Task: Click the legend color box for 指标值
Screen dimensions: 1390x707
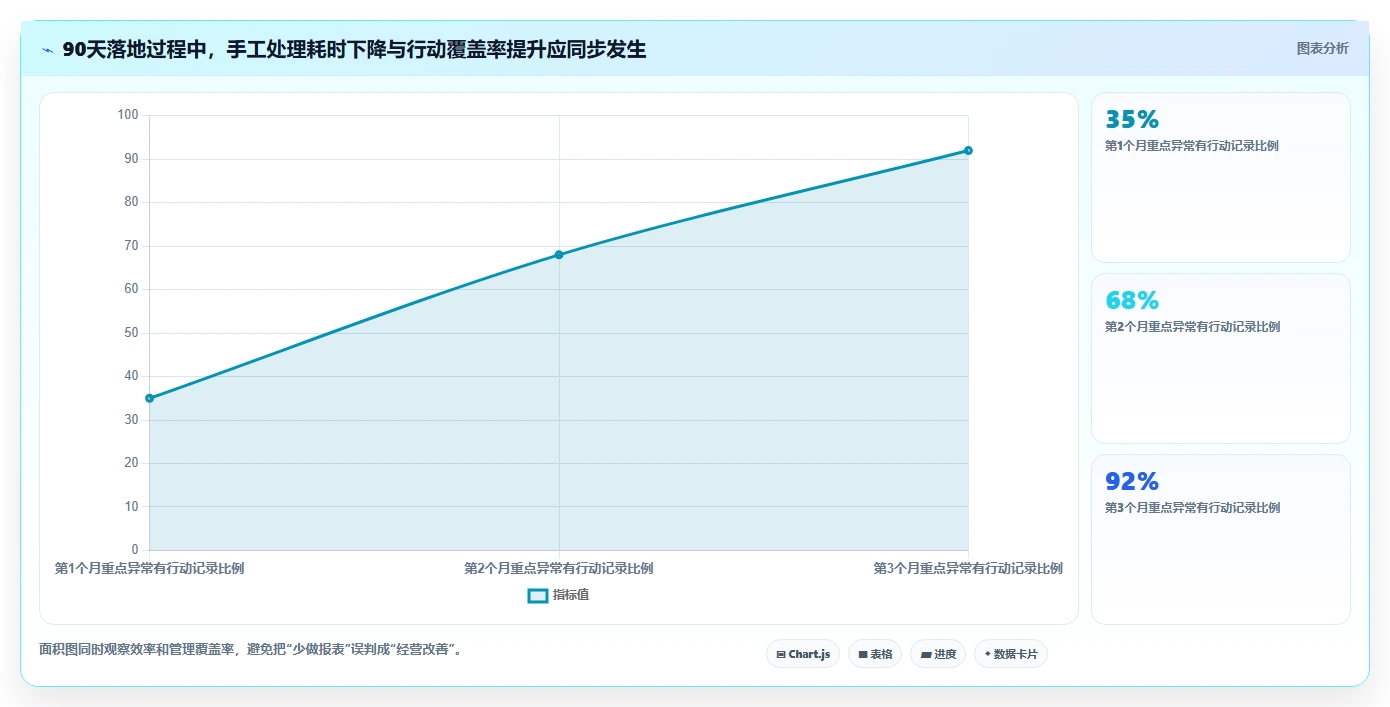Action: [537, 596]
